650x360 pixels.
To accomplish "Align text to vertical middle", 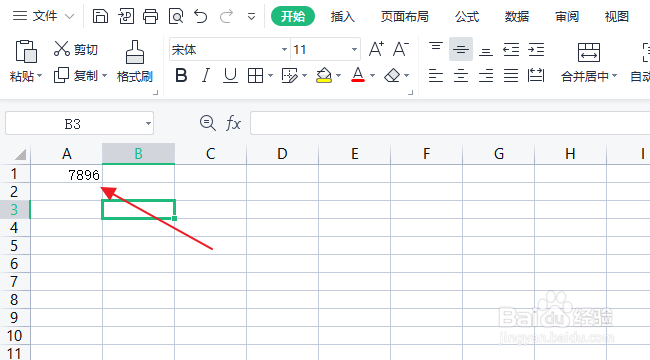I will 461,50.
